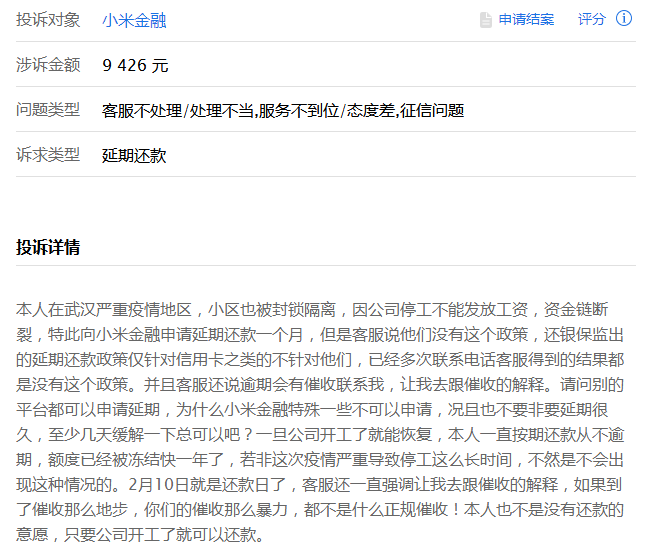This screenshot has height=551, width=653.
Task: Click the 延期还款 request type value
Action: [134, 156]
